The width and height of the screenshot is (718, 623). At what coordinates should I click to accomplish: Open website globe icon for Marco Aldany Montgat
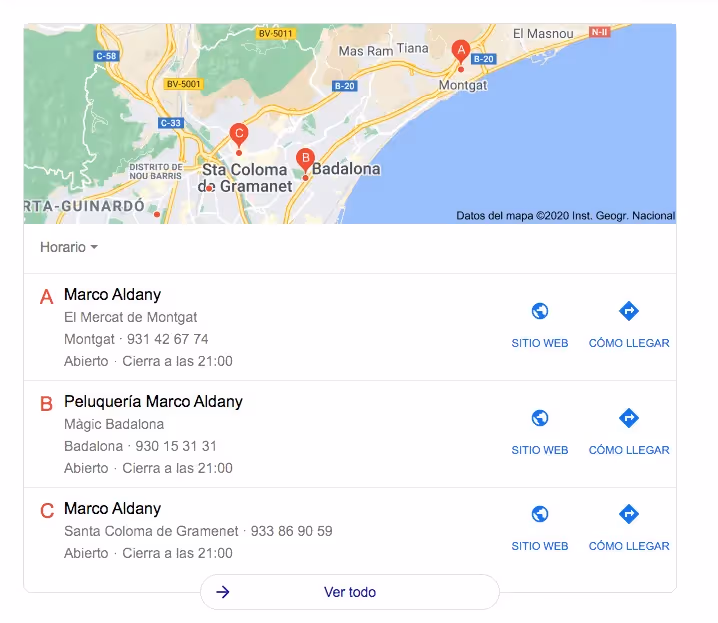(x=540, y=311)
